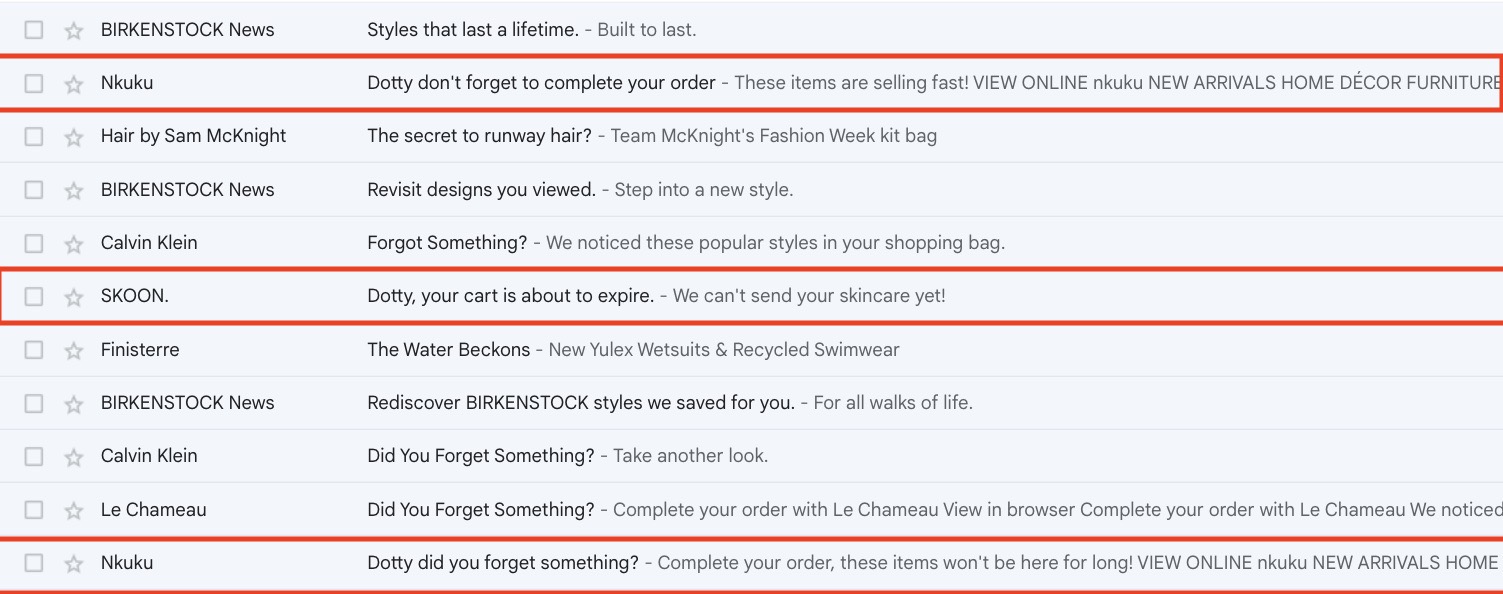Click the sender name "Le Chameau"

pyautogui.click(x=153, y=509)
